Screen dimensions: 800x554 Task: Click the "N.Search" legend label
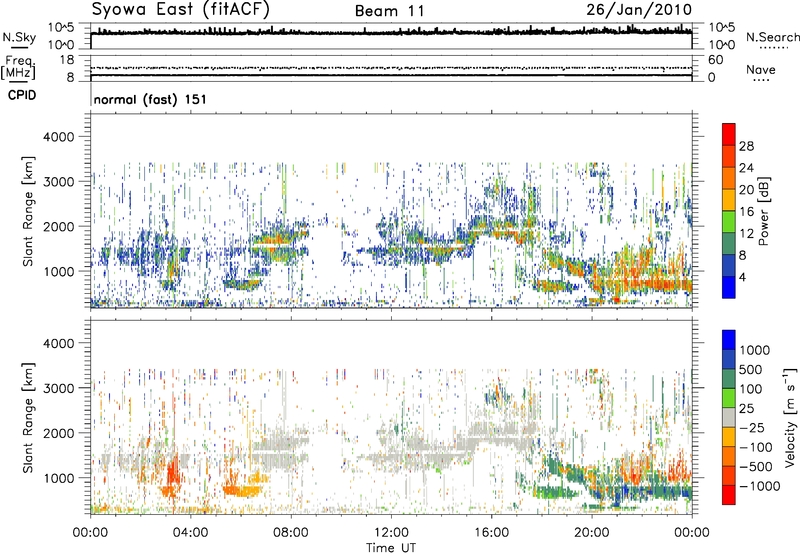(772, 37)
